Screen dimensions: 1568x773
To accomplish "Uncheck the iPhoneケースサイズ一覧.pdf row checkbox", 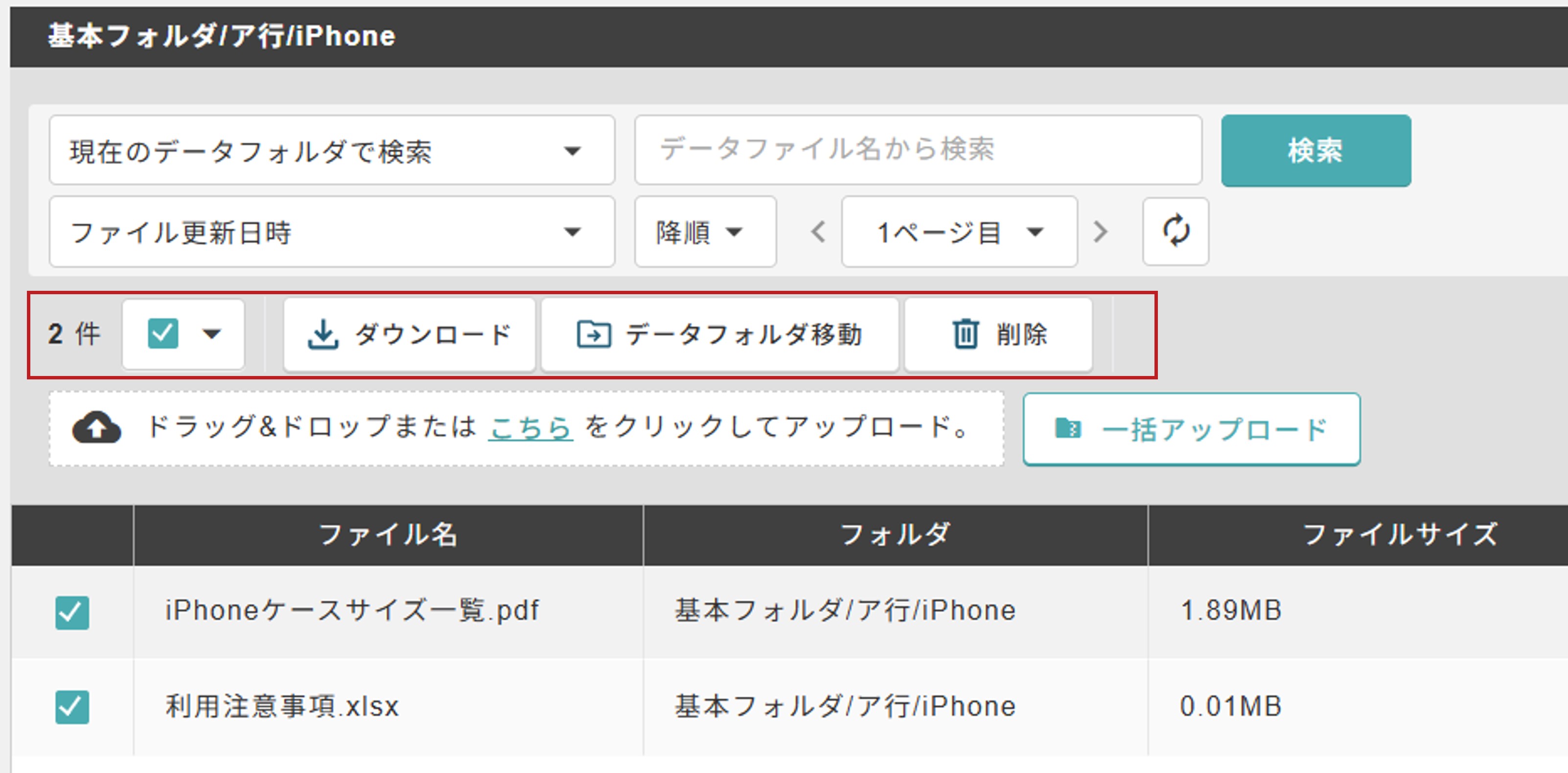I will point(72,612).
